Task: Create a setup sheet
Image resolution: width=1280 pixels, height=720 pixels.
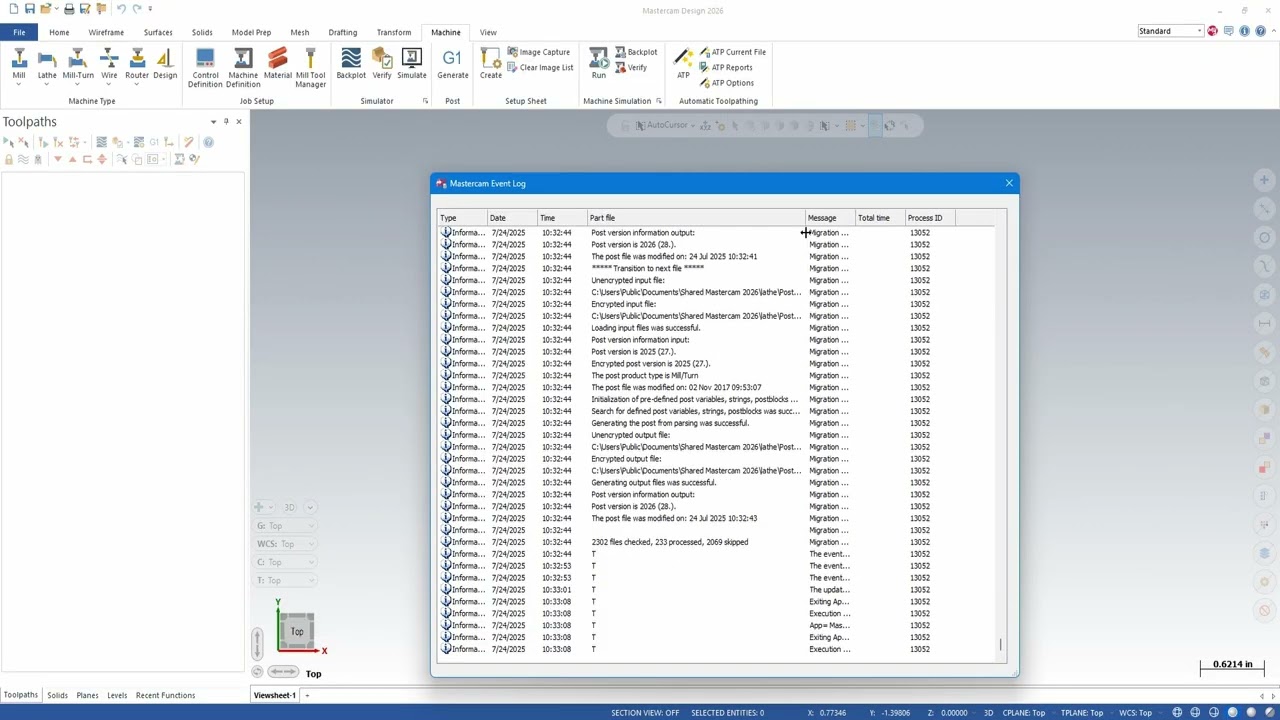Action: pyautogui.click(x=491, y=64)
